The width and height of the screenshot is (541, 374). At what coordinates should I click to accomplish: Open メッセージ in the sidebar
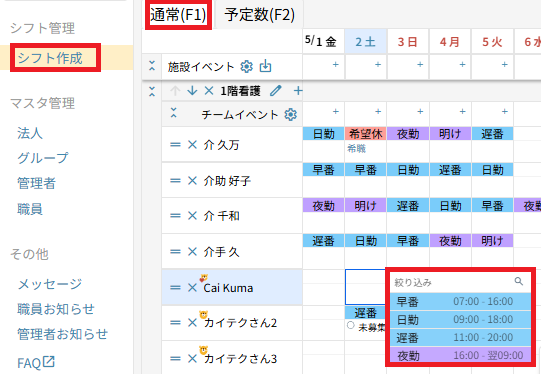pos(50,284)
